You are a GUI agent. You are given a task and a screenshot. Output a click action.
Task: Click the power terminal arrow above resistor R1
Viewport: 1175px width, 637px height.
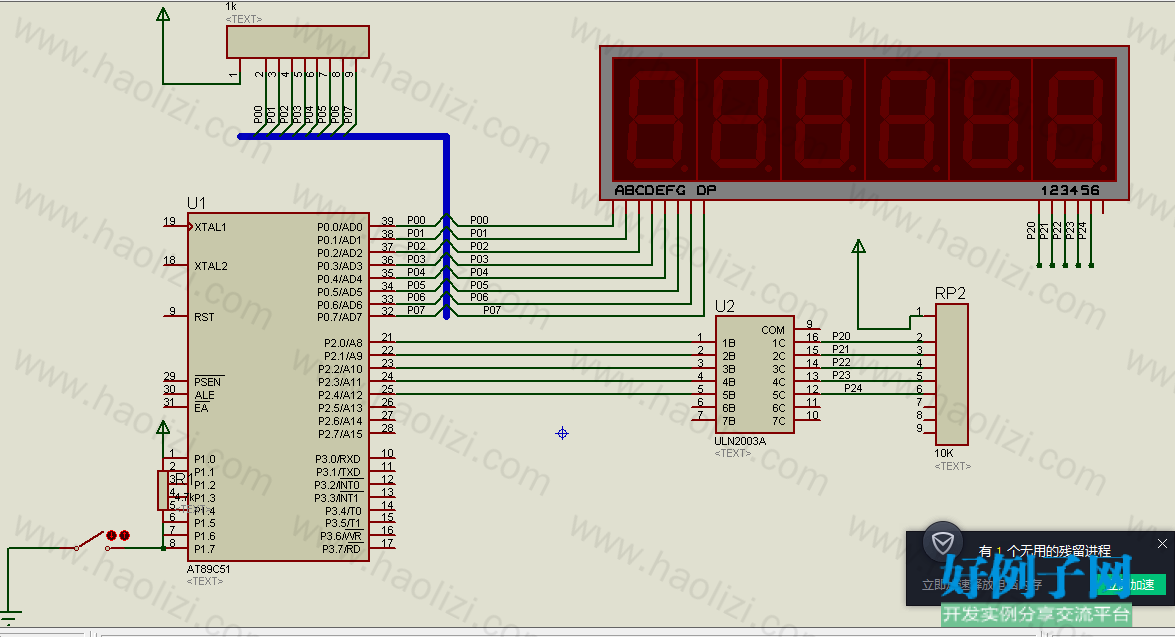click(x=163, y=428)
